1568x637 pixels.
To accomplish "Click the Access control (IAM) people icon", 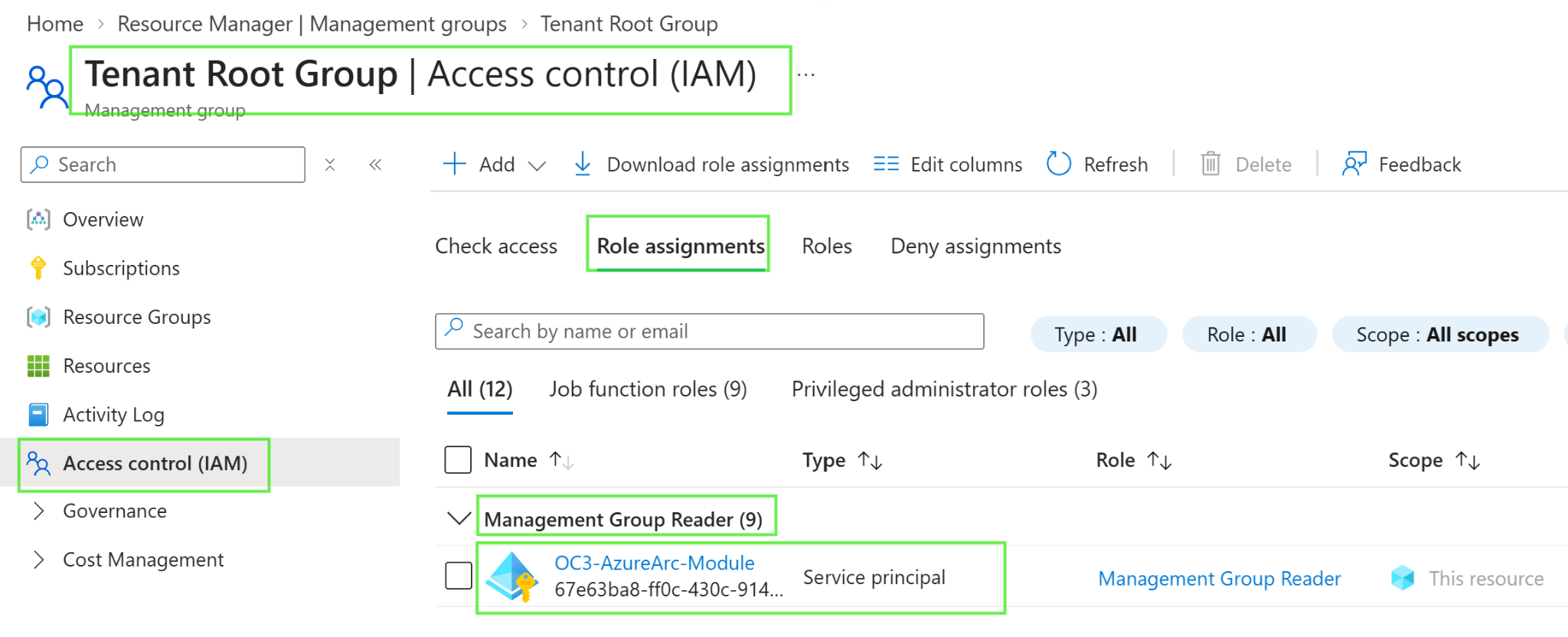I will point(38,463).
